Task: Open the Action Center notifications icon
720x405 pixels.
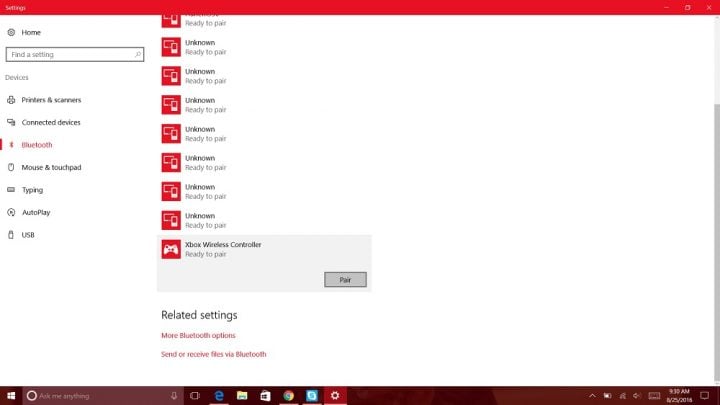Action: point(705,396)
